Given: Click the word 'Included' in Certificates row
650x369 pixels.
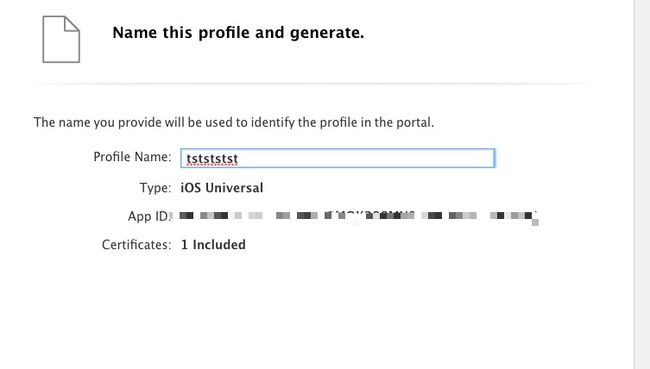Looking at the screenshot, I should coord(219,245).
